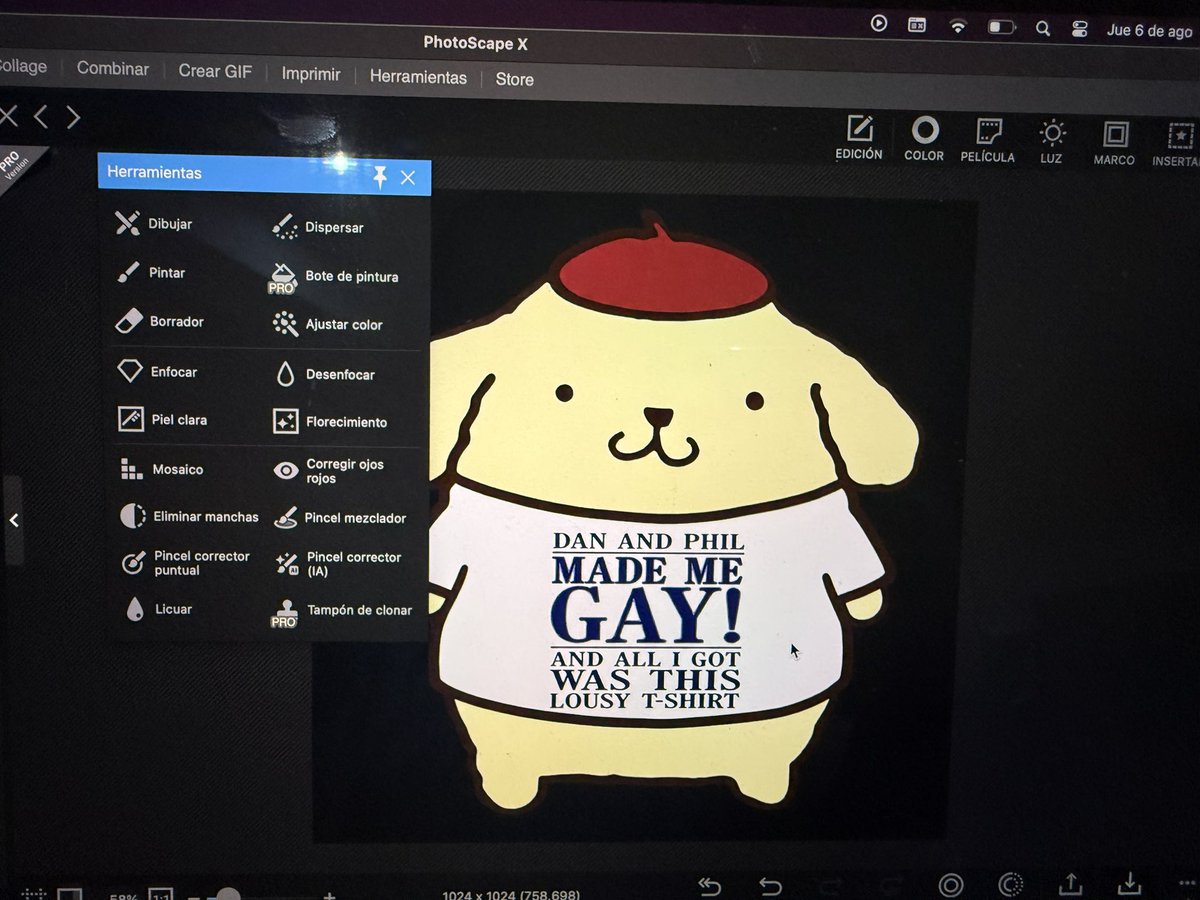Go to the previous image arrow
This screenshot has height=900, width=1200.
coord(40,117)
